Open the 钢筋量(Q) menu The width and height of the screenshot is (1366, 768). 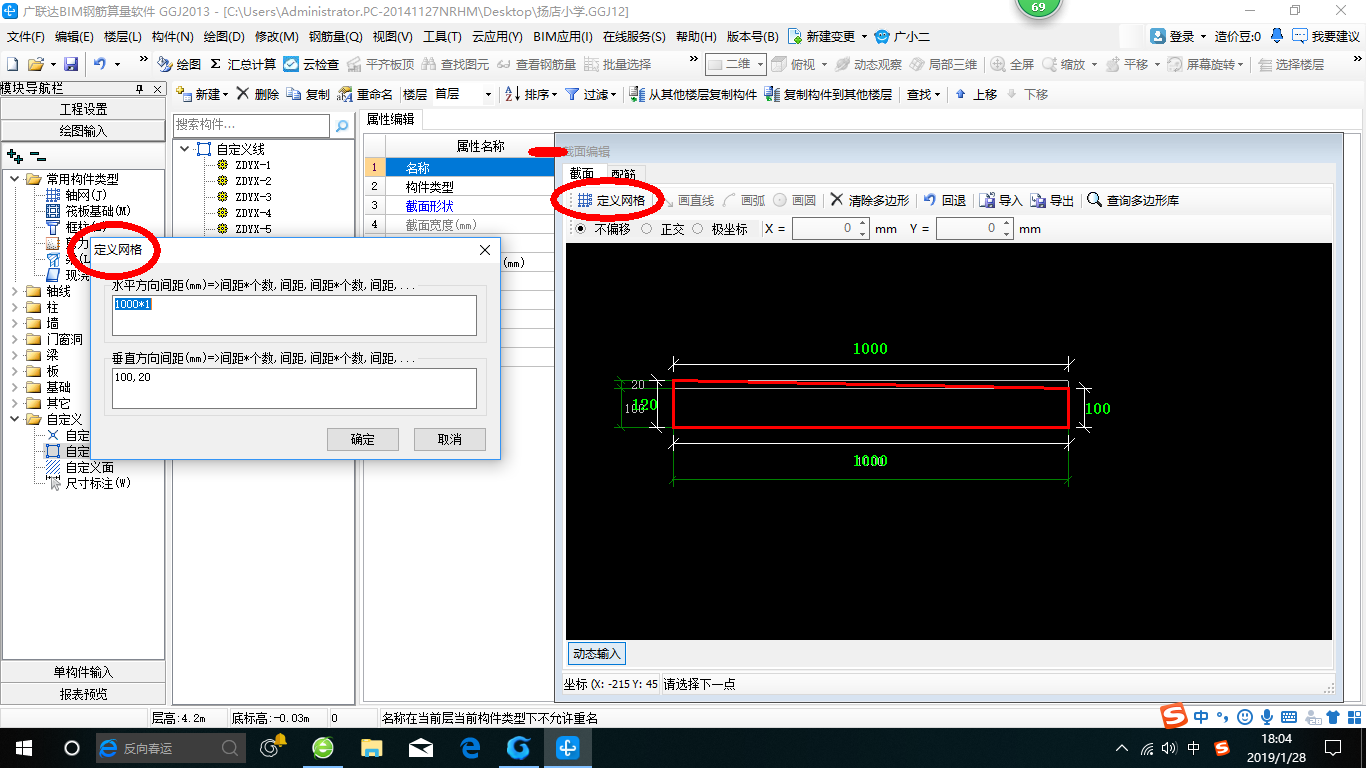tap(335, 37)
